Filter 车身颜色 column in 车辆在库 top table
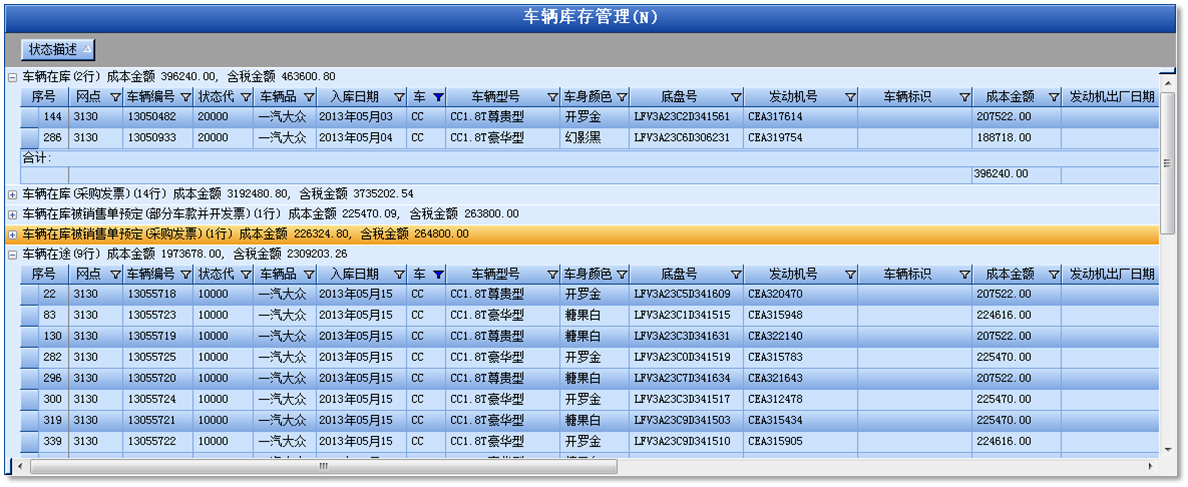The height and width of the screenshot is (487, 1188). point(622,97)
